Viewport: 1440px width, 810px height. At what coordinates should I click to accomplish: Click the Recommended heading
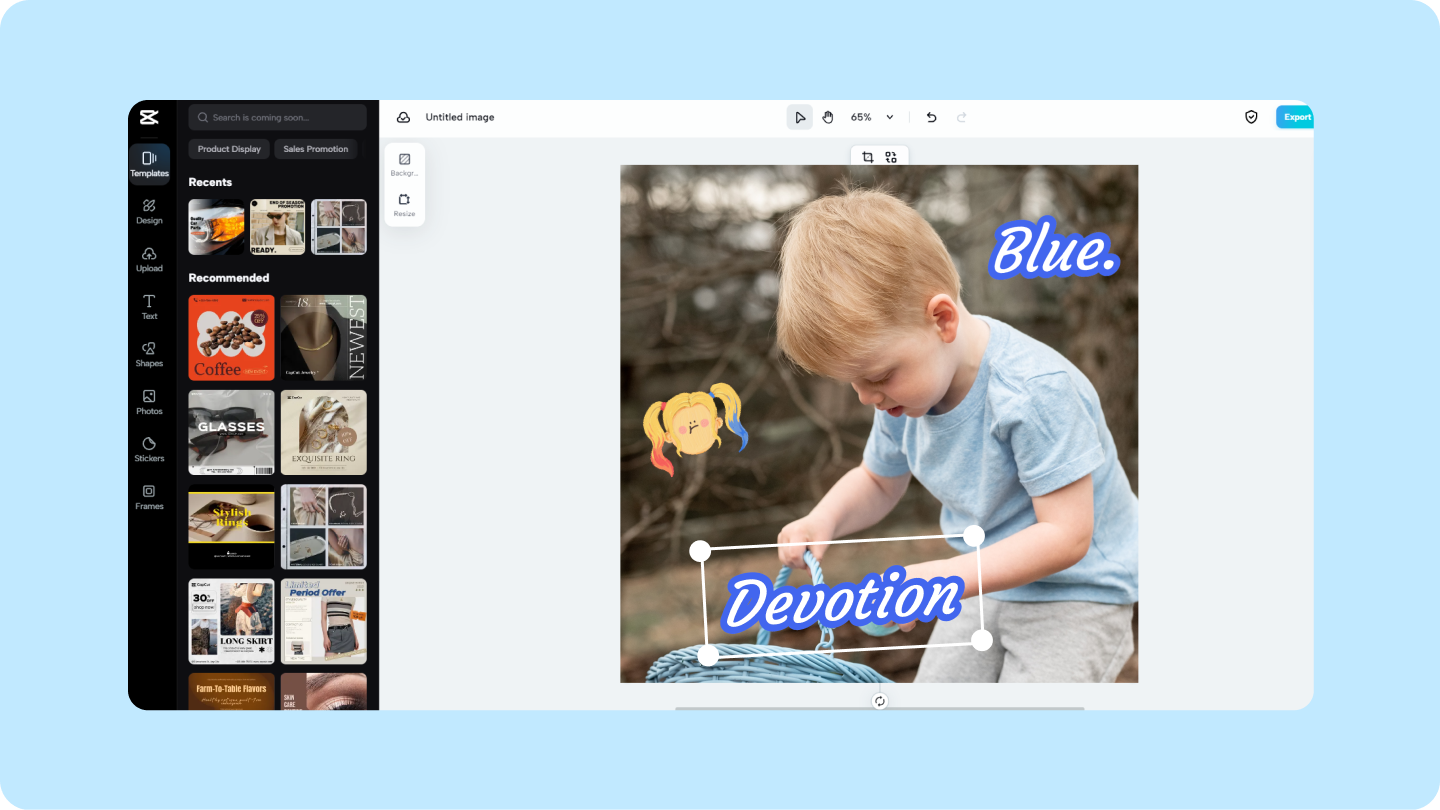click(x=229, y=278)
